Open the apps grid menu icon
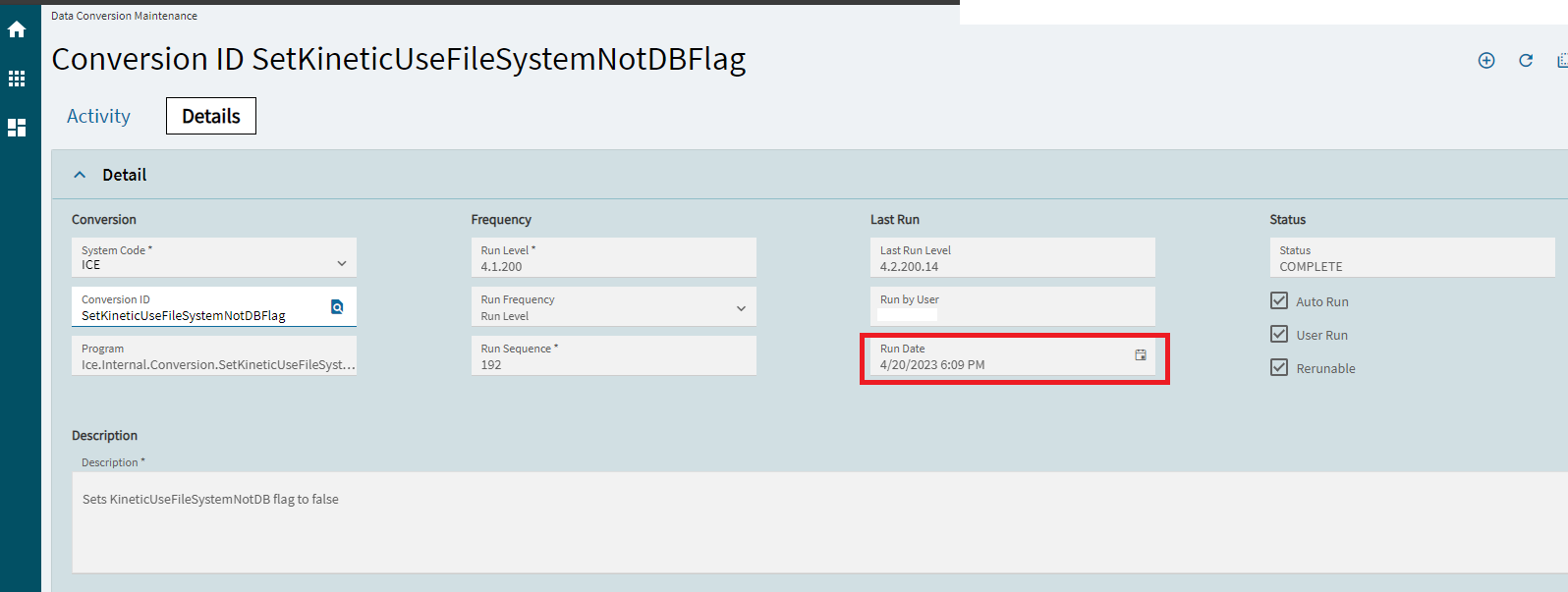 [x=17, y=79]
